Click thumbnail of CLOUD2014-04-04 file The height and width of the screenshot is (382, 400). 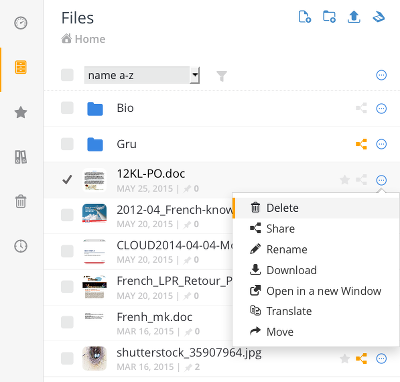pyautogui.click(x=94, y=251)
